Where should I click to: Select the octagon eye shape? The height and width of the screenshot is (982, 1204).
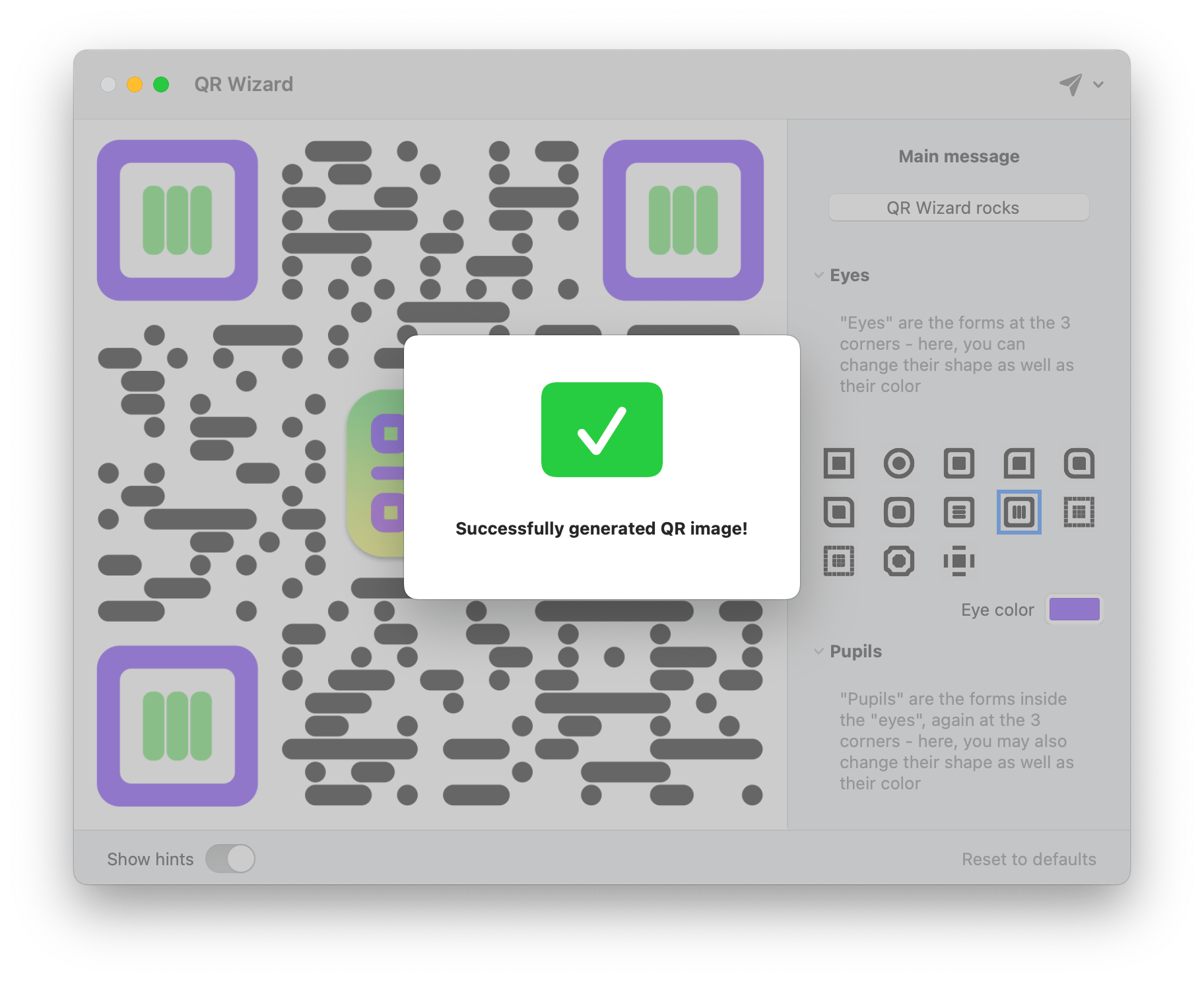[899, 561]
